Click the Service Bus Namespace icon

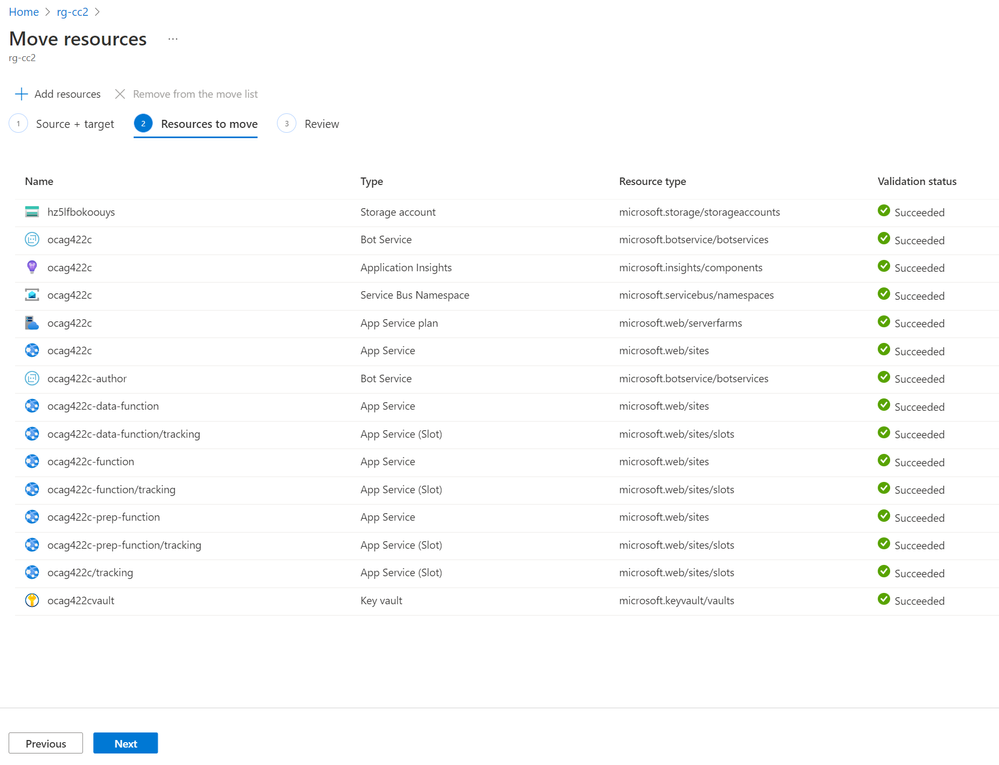point(32,295)
